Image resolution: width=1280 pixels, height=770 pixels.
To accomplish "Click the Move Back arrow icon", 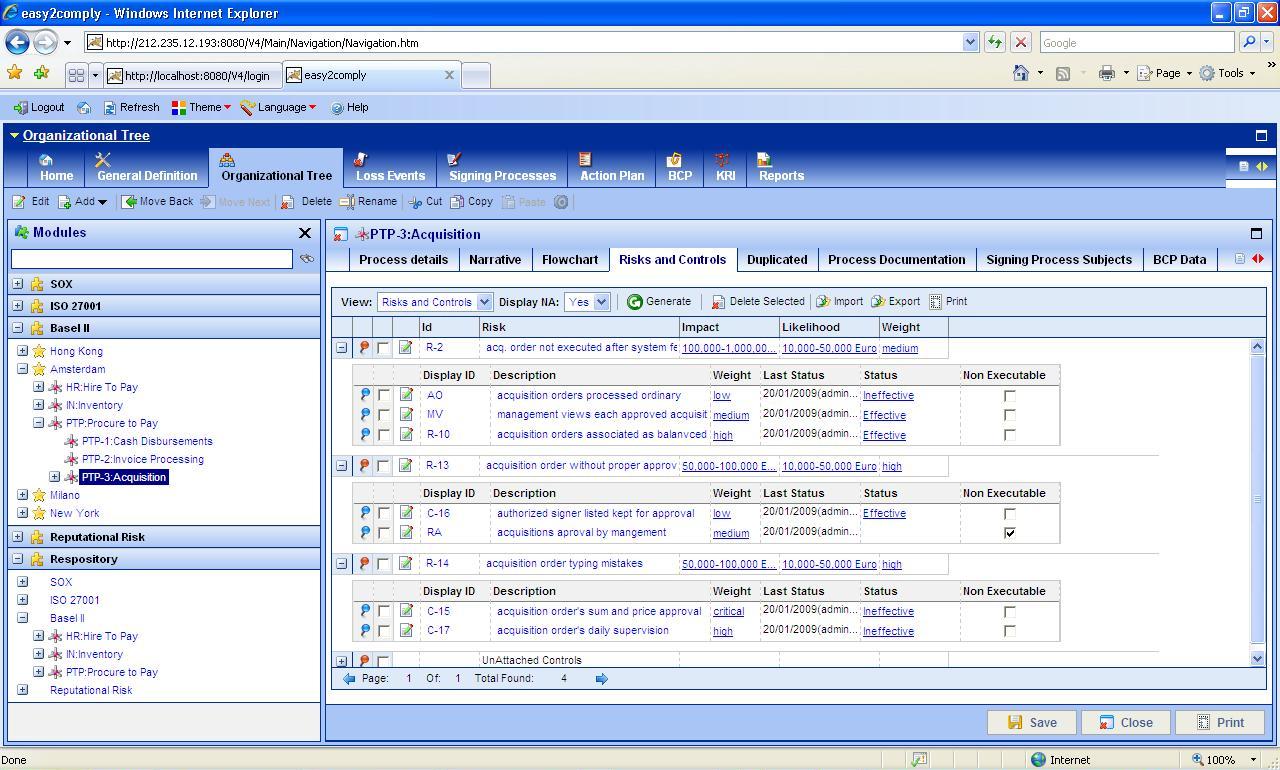I will pyautogui.click(x=130, y=202).
